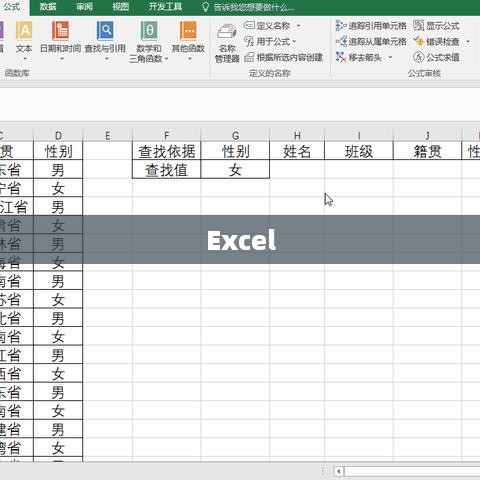Screen dimensions: 480x480
Task: Select column E header
Action: coord(107,135)
